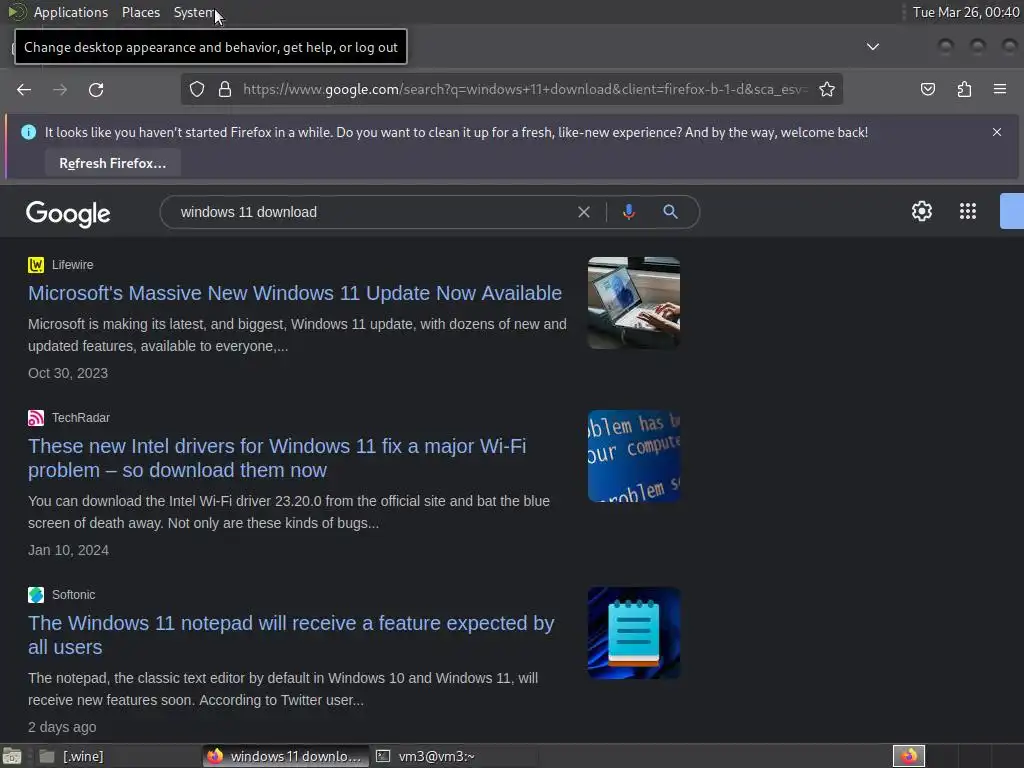Open the laptop thumbnail of Lifewire article
The height and width of the screenshot is (768, 1024).
coord(633,303)
